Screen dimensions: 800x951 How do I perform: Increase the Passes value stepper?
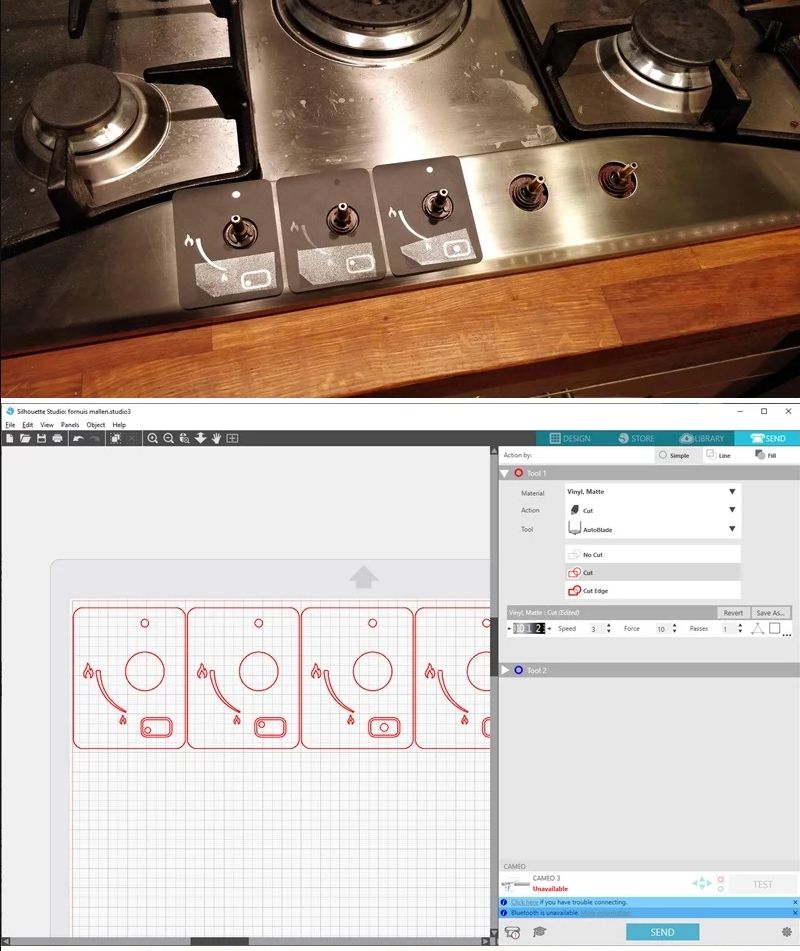click(740, 625)
